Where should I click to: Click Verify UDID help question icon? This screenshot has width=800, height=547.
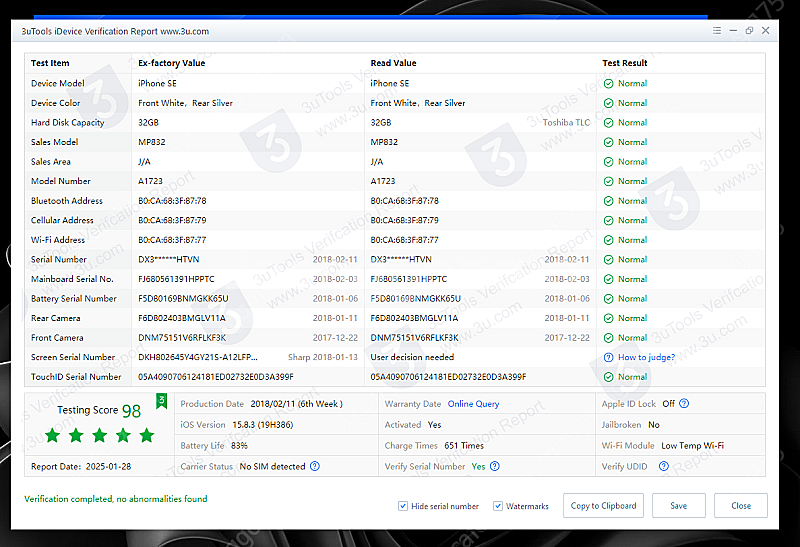664,466
